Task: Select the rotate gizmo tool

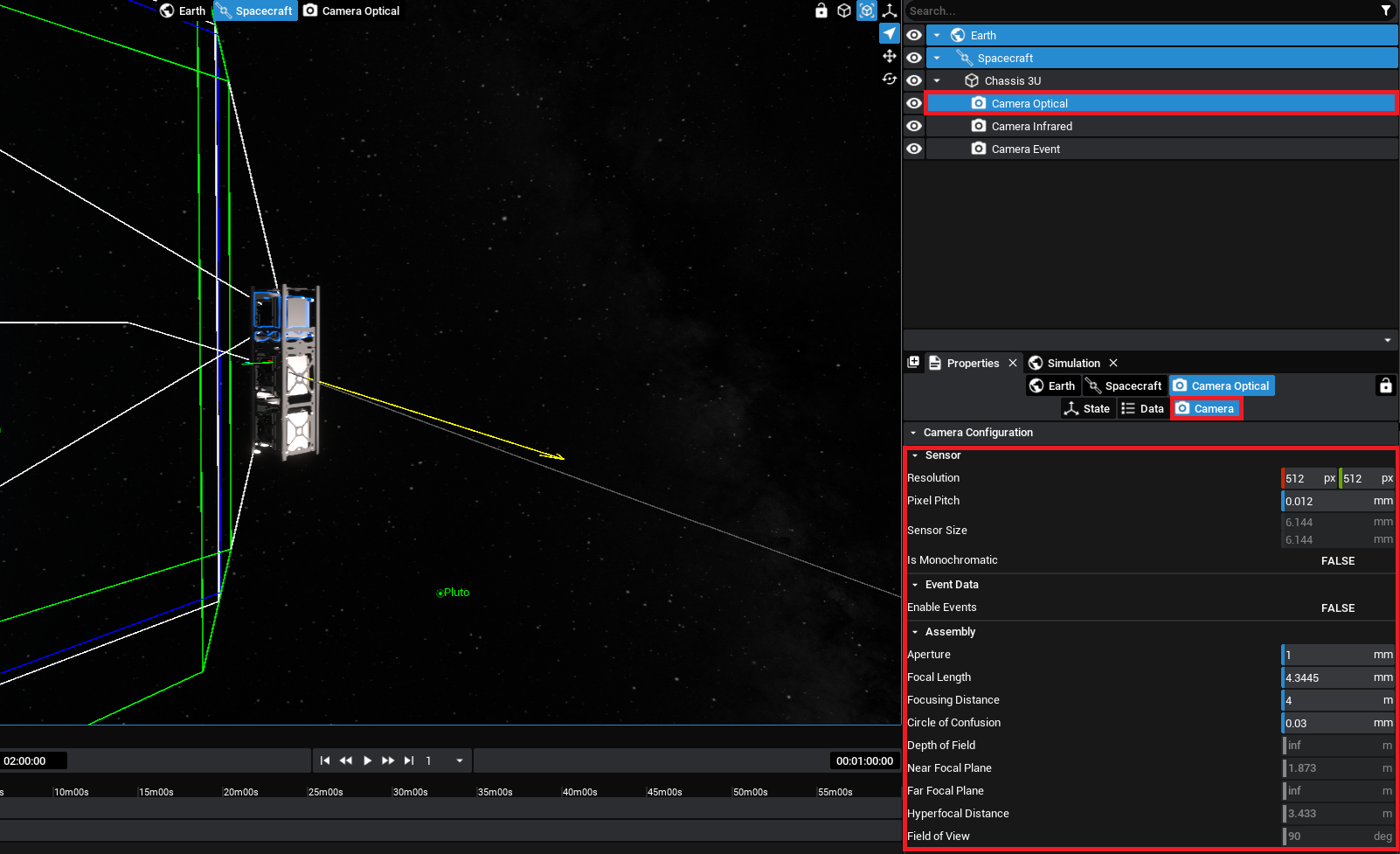Action: (889, 79)
